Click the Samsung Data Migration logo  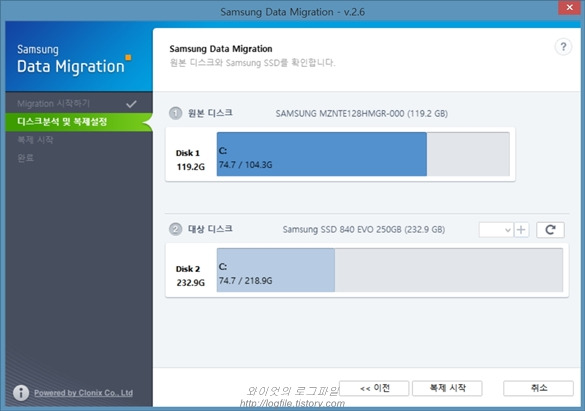[x=74, y=60]
